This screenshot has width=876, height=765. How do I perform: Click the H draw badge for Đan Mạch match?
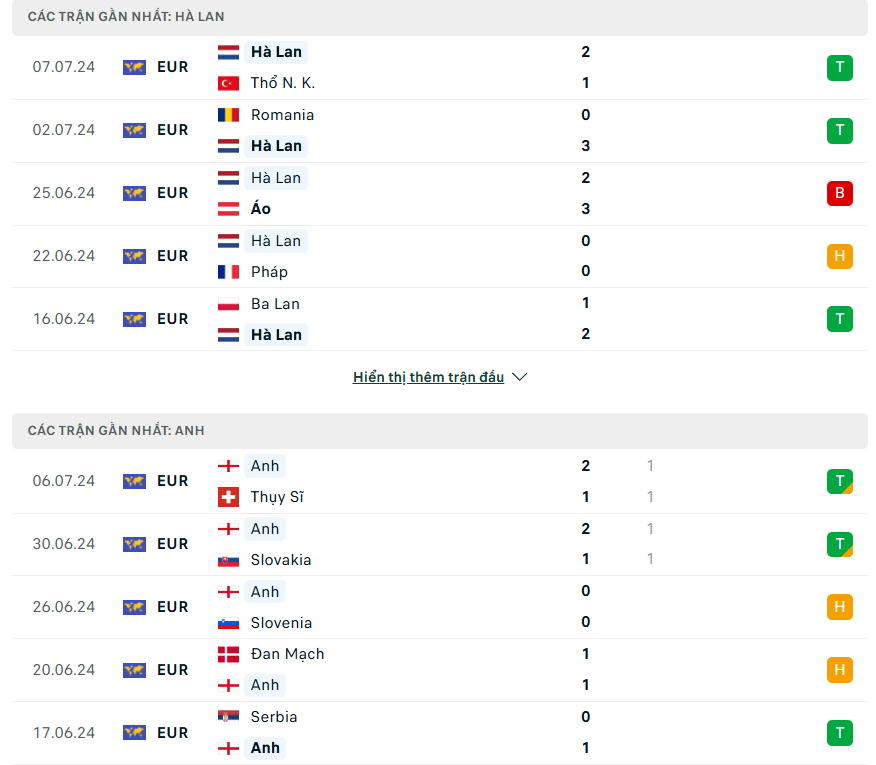coord(839,670)
